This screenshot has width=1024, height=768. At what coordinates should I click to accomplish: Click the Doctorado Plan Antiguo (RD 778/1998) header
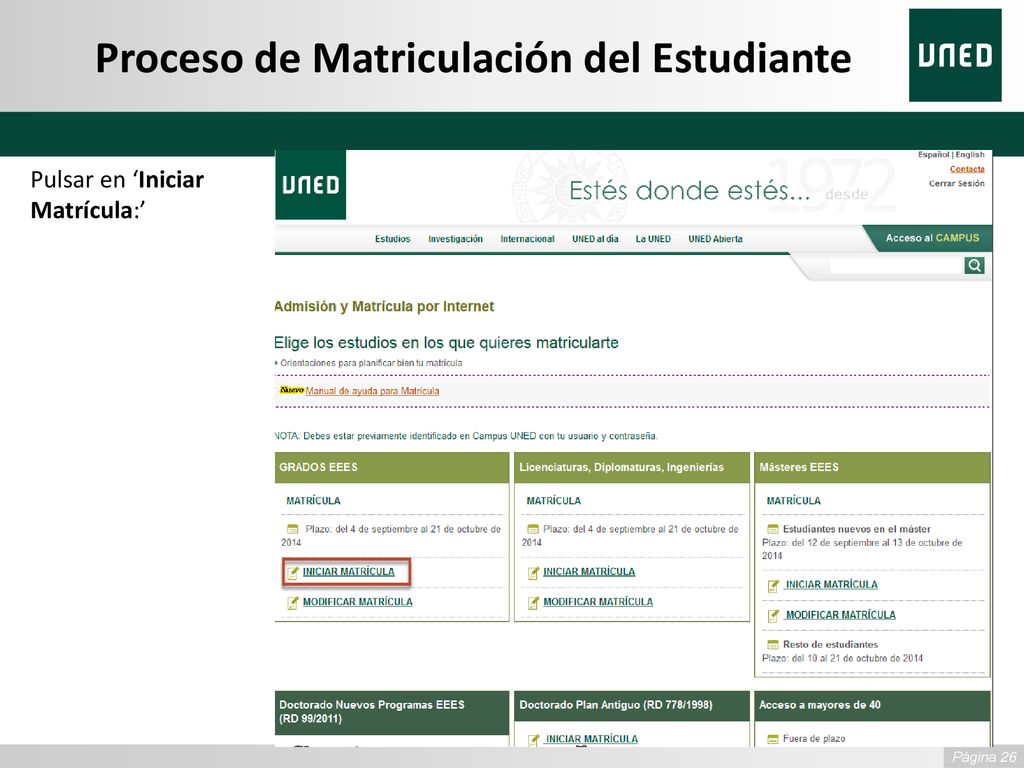632,706
